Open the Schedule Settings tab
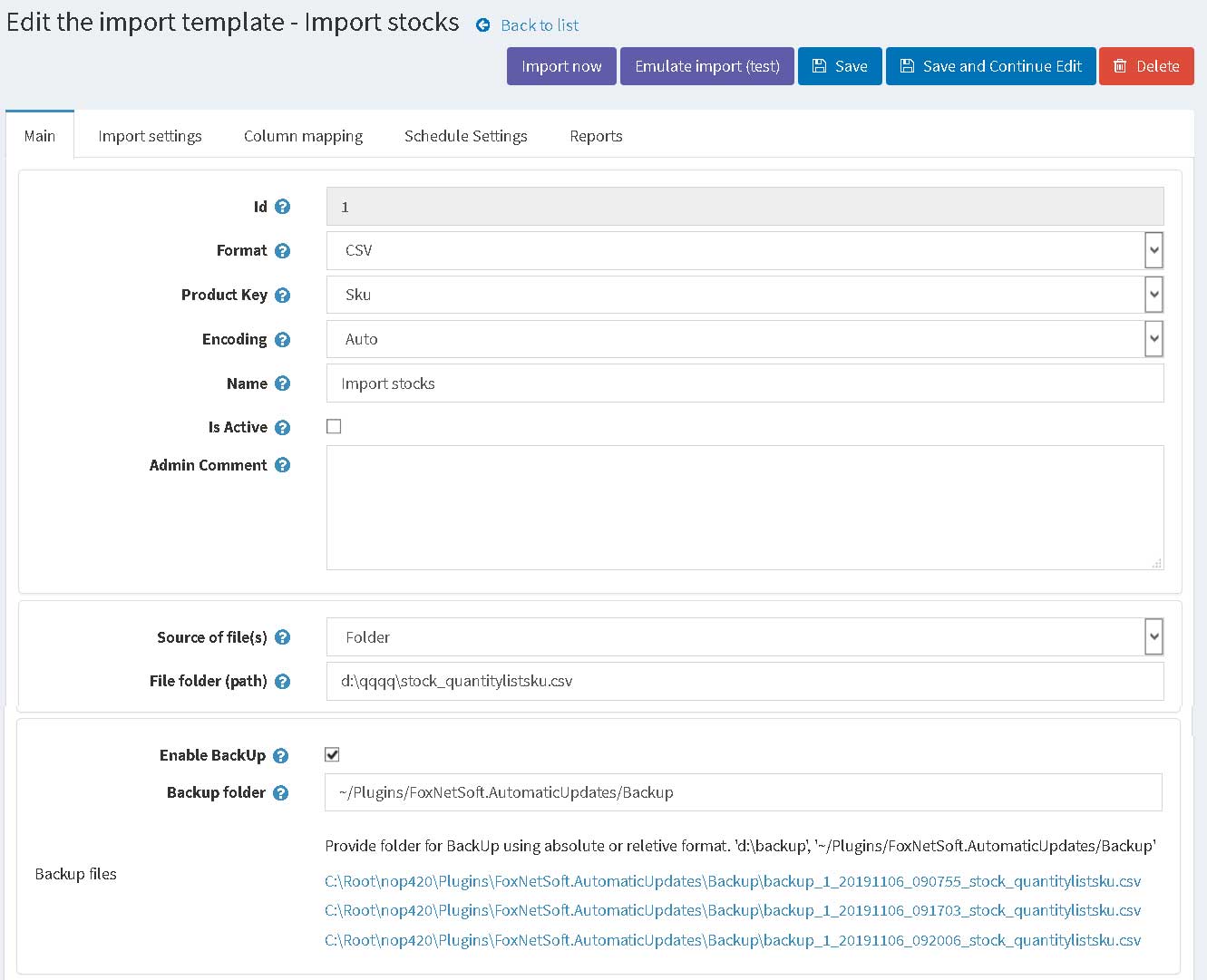 pyautogui.click(x=465, y=136)
